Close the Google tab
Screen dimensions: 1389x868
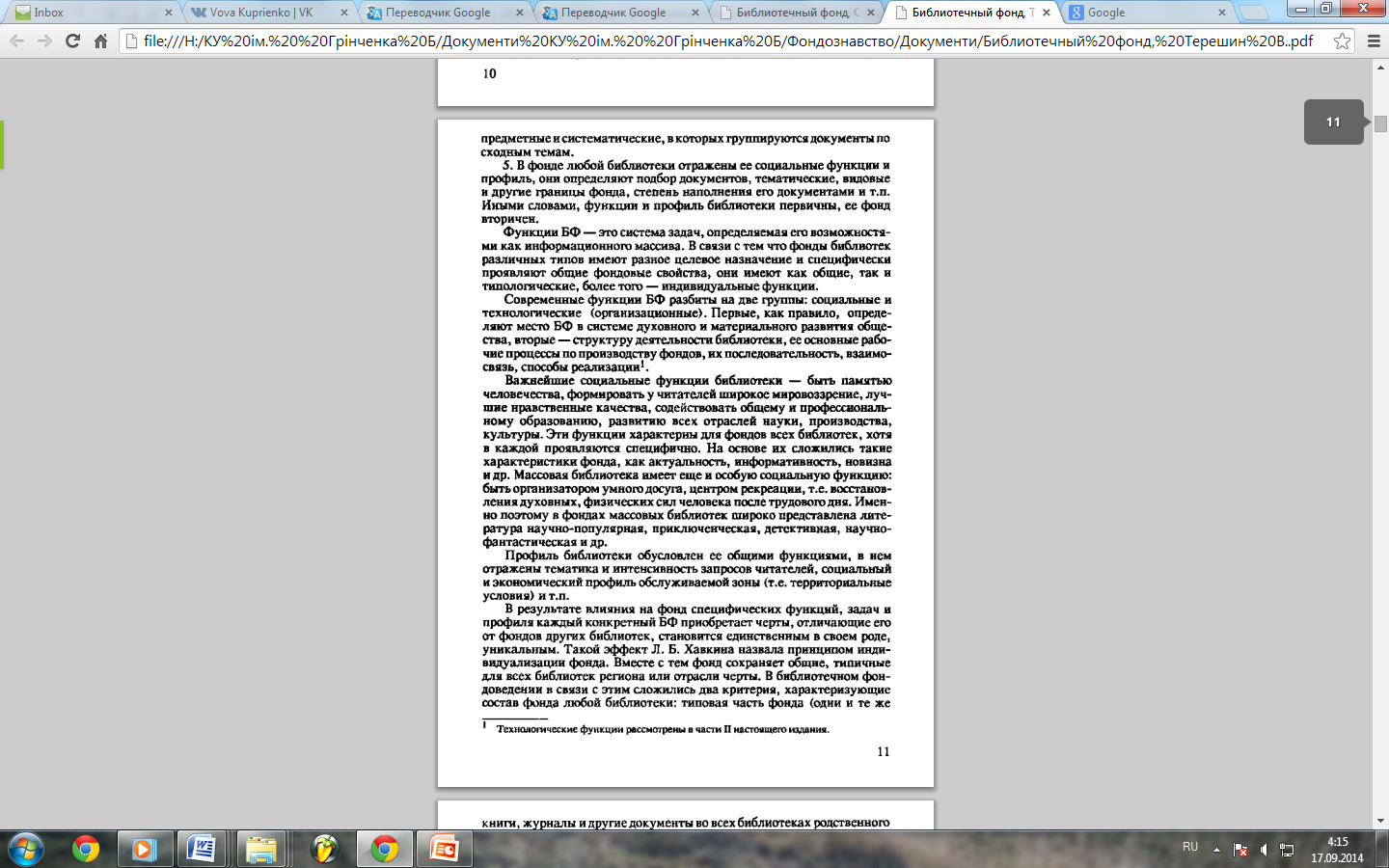(x=1222, y=13)
